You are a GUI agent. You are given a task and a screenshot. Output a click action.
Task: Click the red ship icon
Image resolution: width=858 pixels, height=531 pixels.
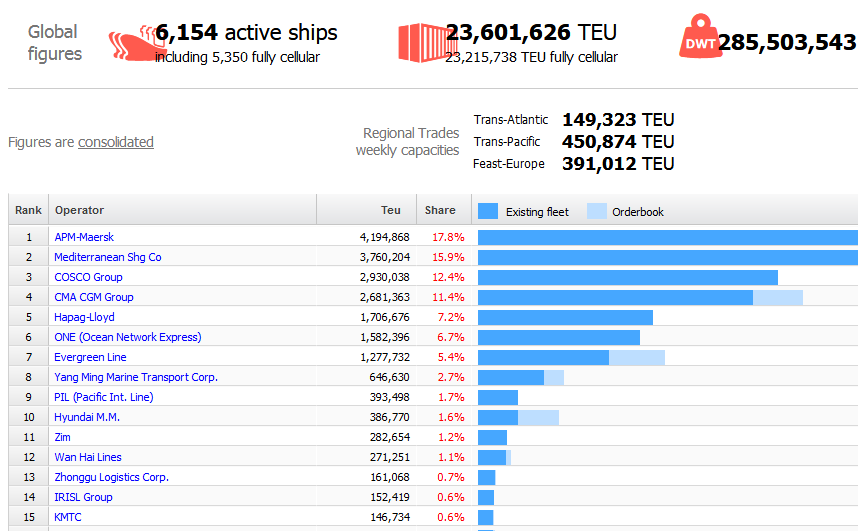(131, 43)
